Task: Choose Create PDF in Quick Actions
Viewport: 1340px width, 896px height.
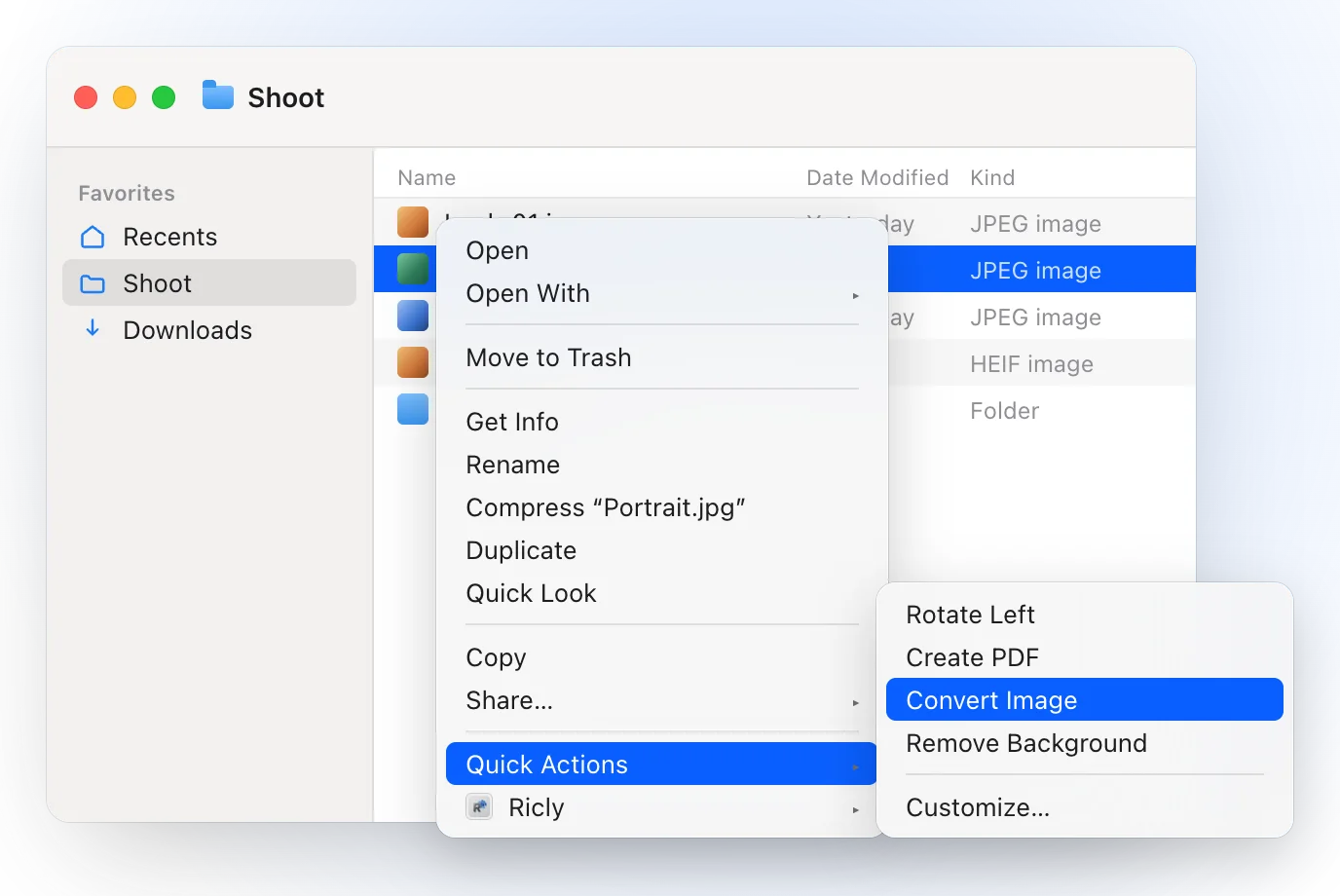Action: 1085,657
